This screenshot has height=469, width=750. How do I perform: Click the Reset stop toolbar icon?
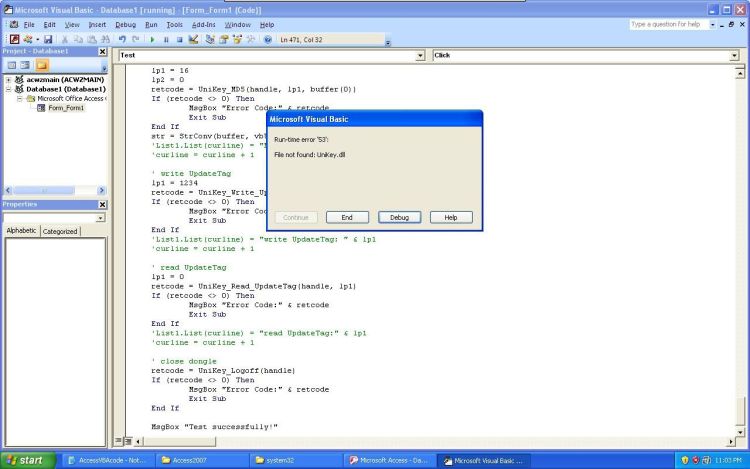[x=179, y=40]
